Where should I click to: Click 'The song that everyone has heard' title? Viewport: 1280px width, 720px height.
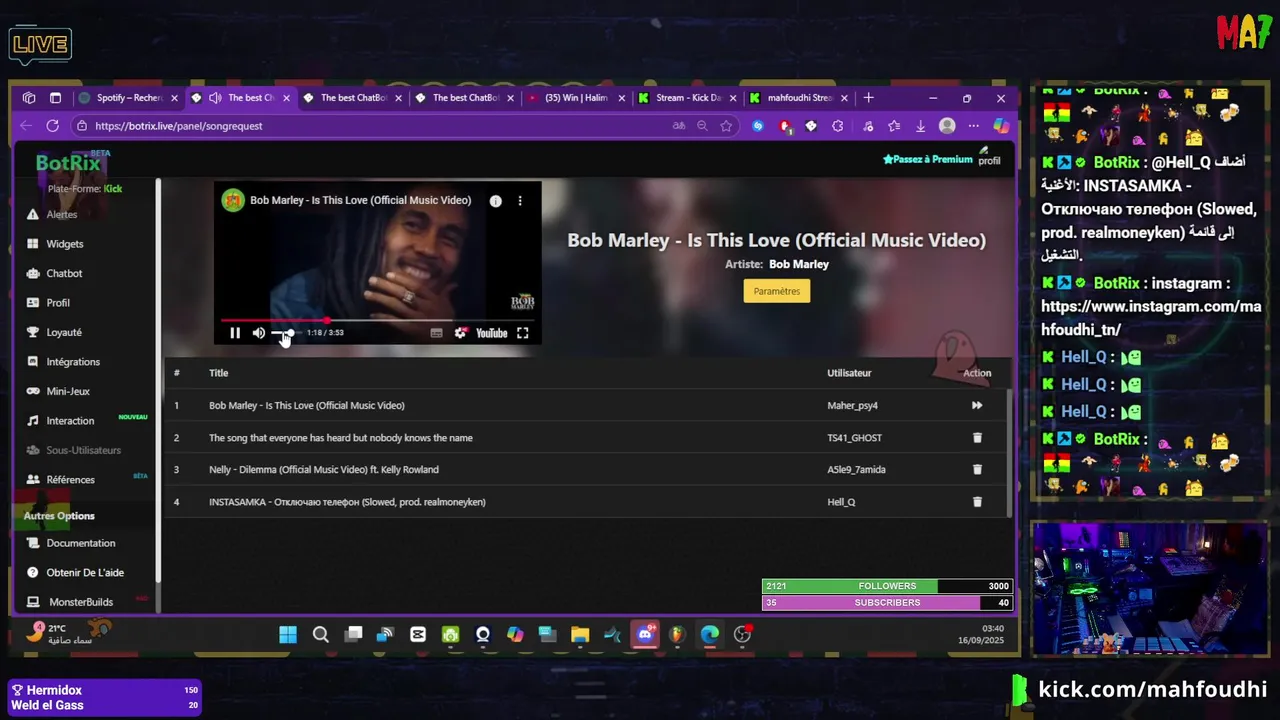pos(340,437)
